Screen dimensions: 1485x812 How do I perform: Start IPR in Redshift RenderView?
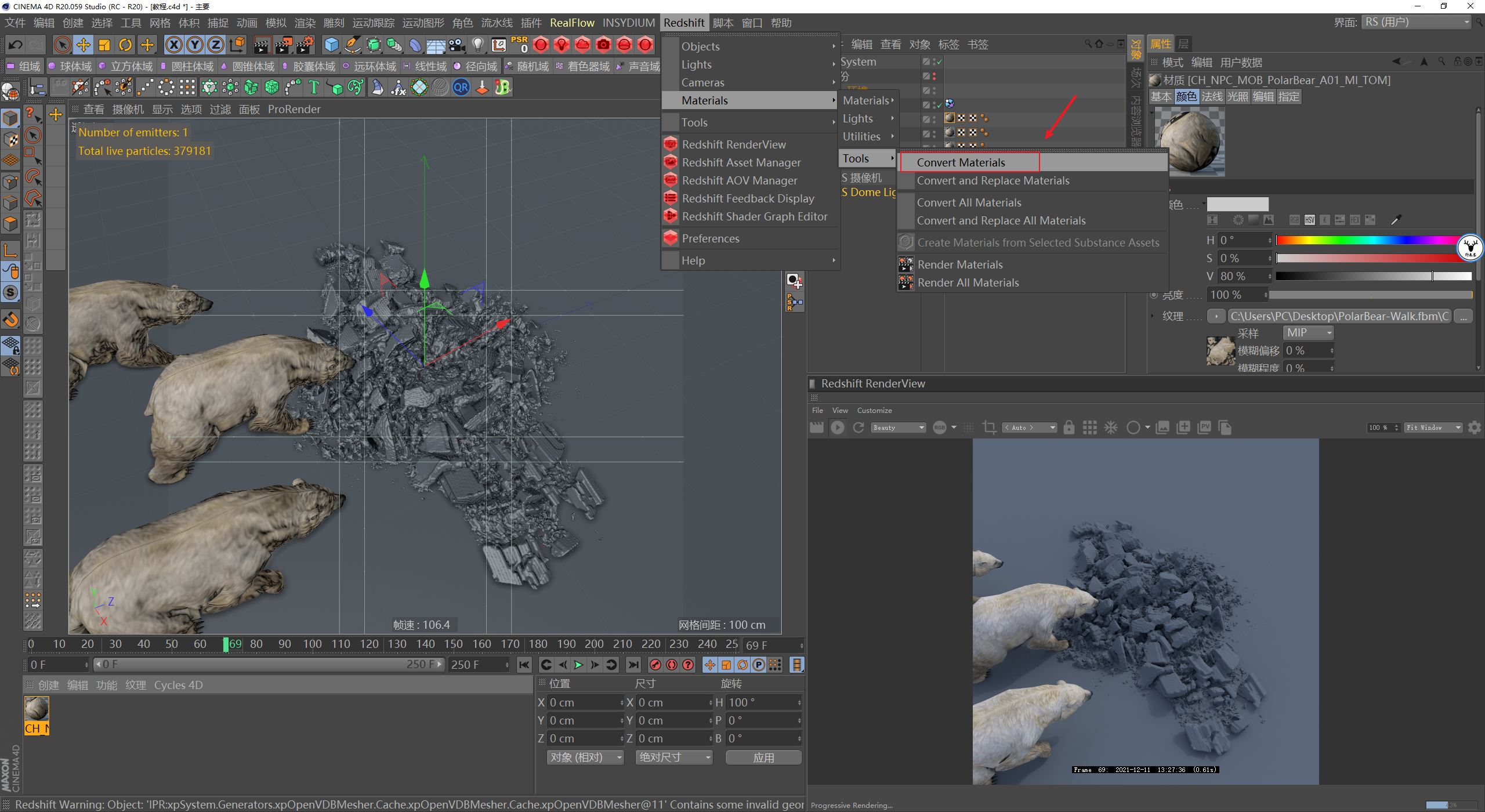837,427
